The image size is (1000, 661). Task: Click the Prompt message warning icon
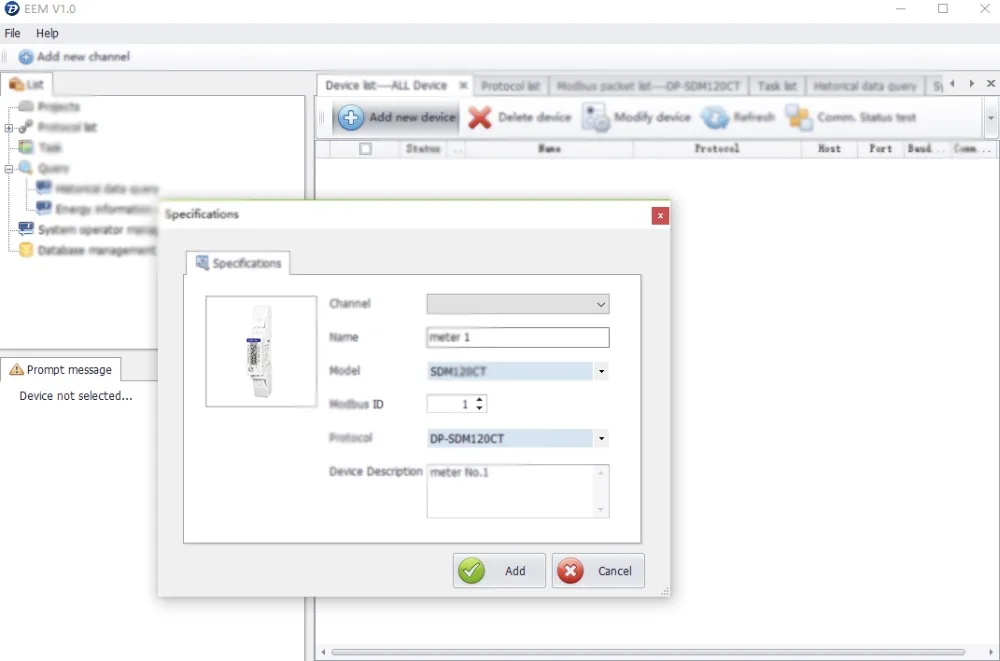[17, 369]
